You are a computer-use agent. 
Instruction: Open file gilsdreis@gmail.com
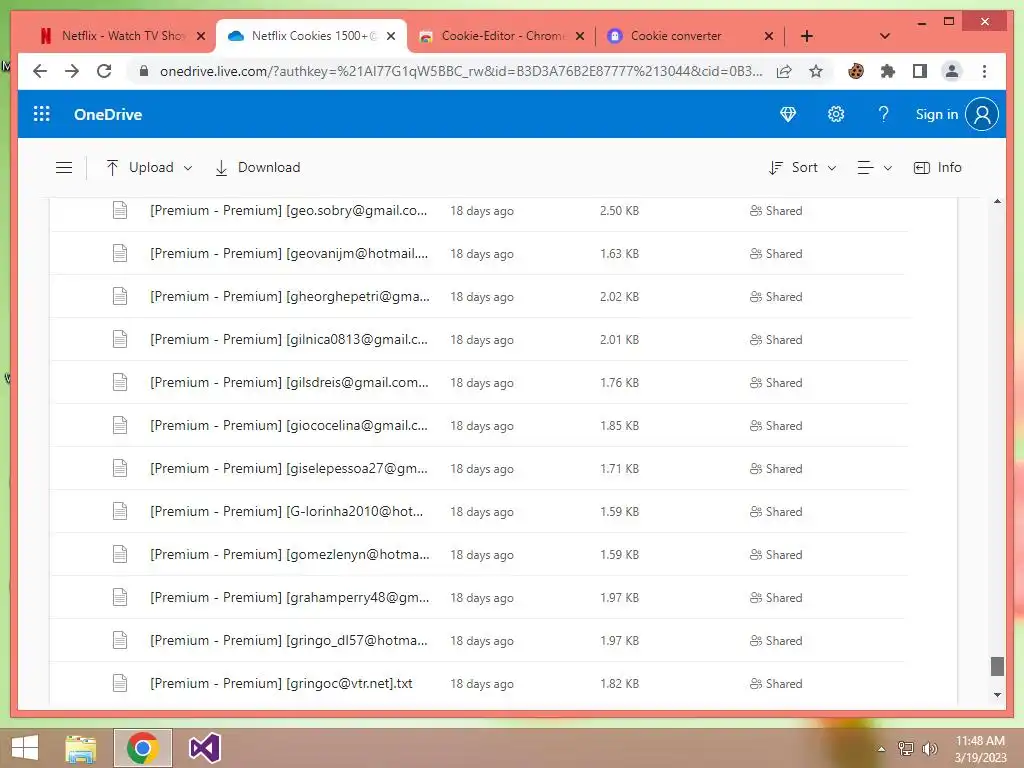point(289,383)
